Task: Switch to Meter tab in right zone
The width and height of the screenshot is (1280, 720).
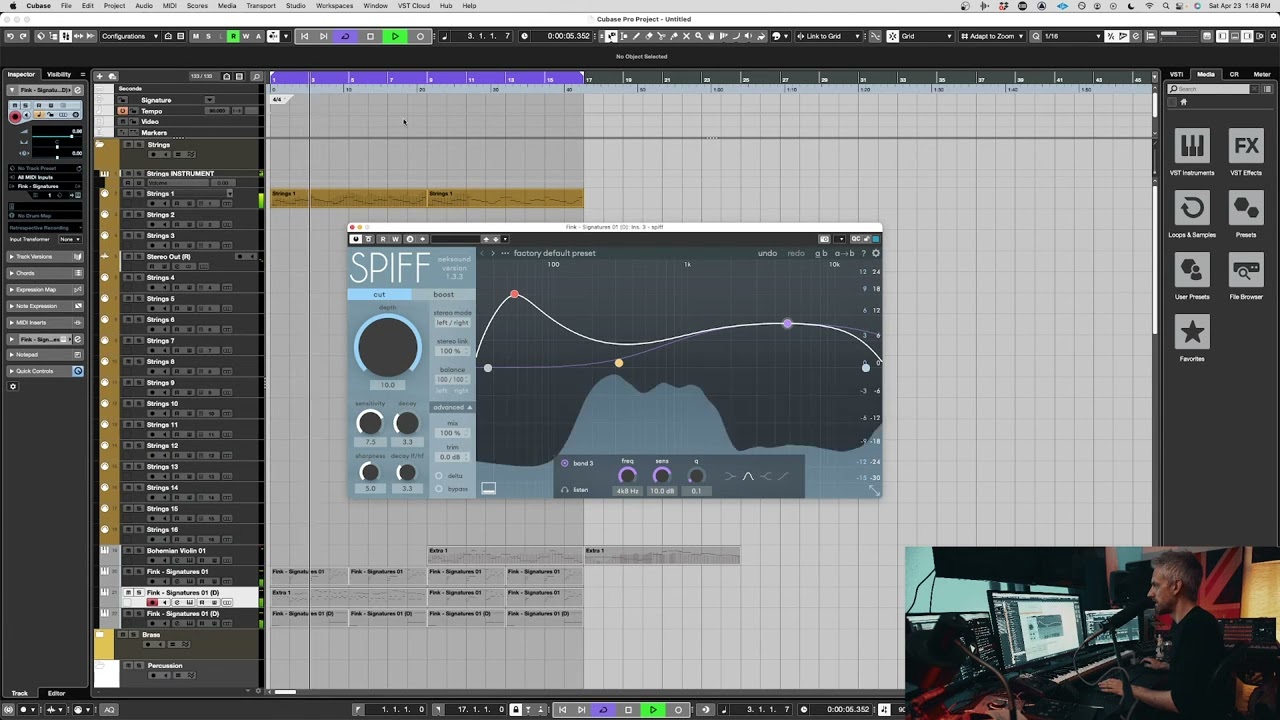Action: tap(1262, 74)
